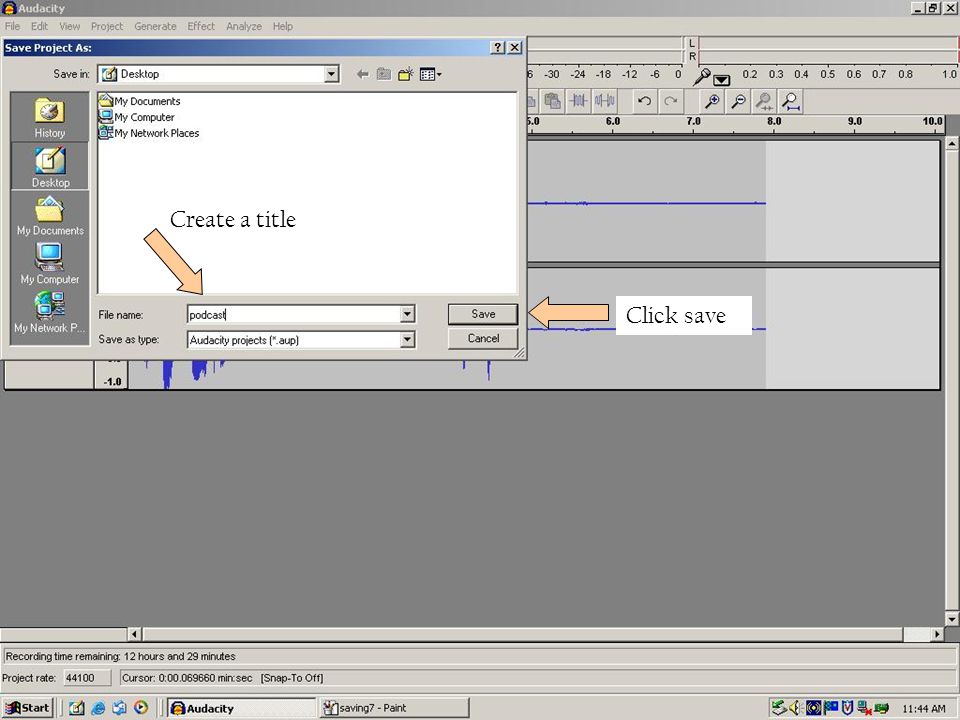The width and height of the screenshot is (960, 720).
Task: Open My Computer from places sidebar
Action: [50, 264]
